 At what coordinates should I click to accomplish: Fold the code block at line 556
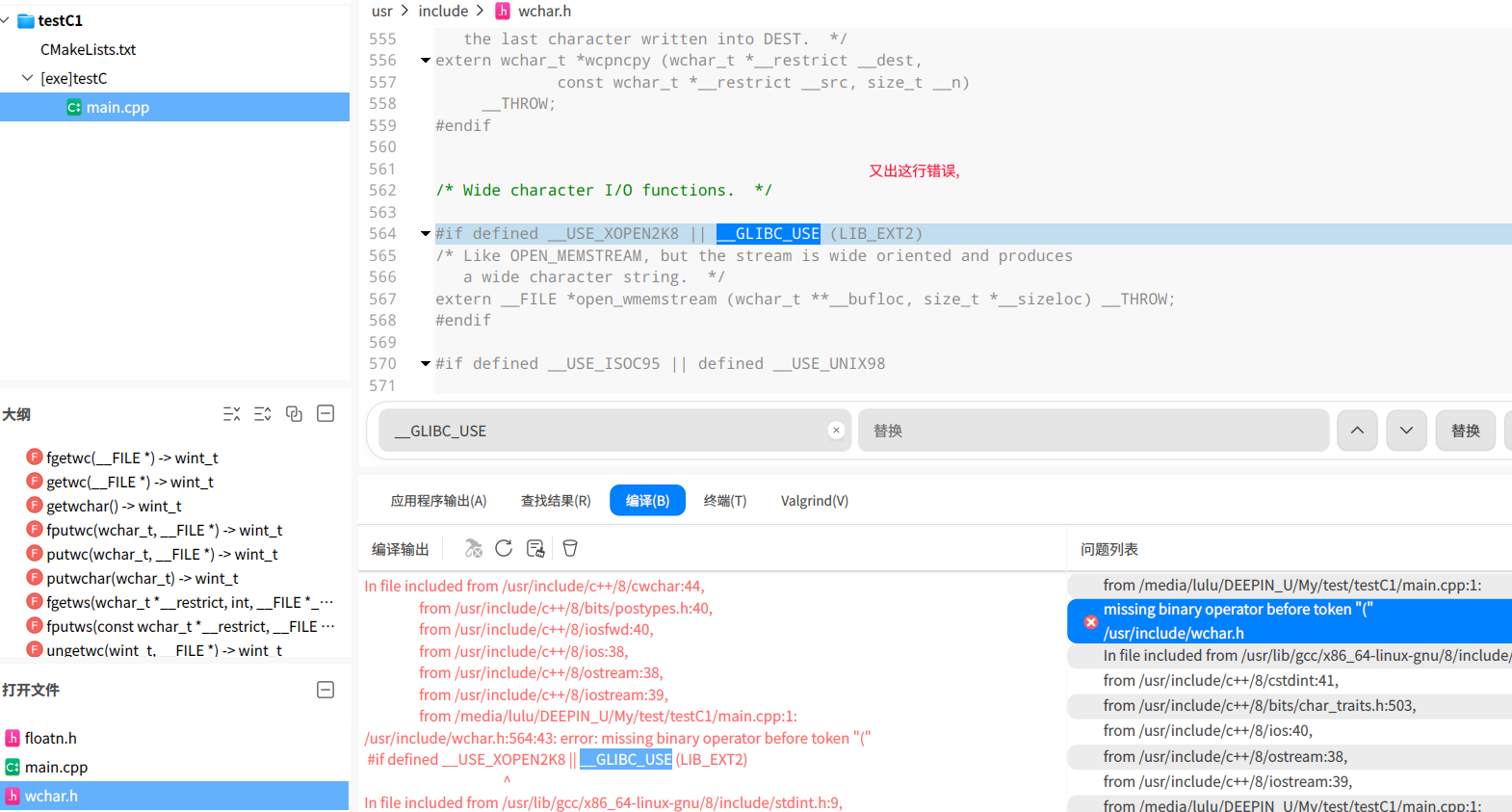(x=426, y=61)
